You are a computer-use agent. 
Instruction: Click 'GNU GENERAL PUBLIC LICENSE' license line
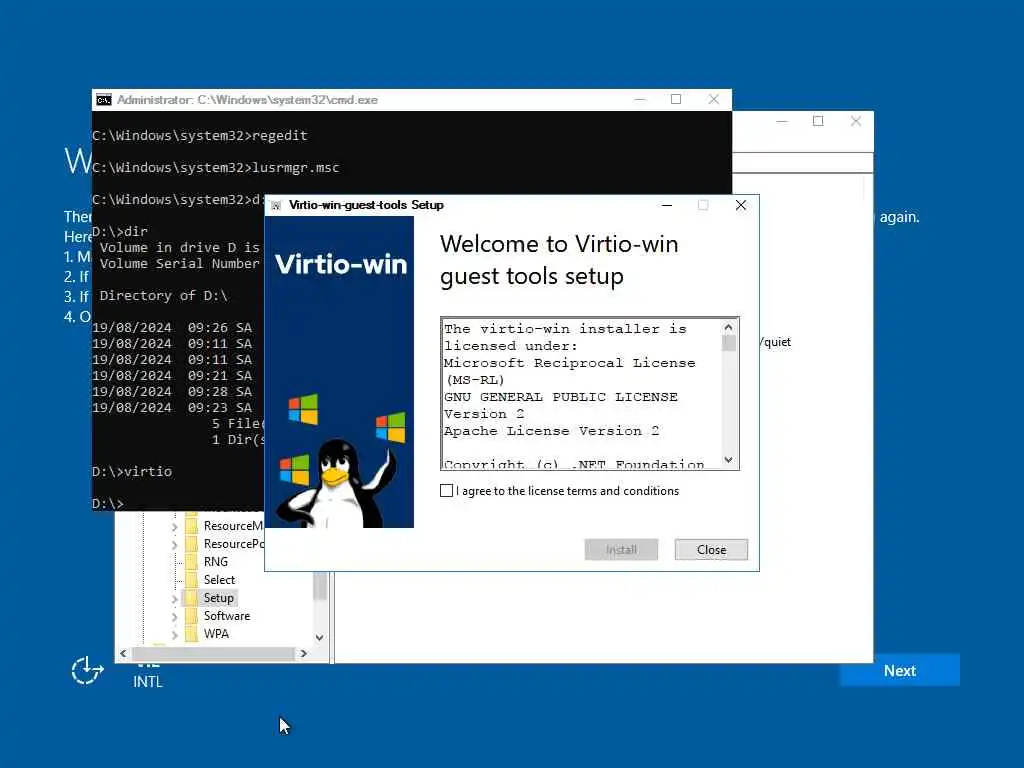point(560,397)
